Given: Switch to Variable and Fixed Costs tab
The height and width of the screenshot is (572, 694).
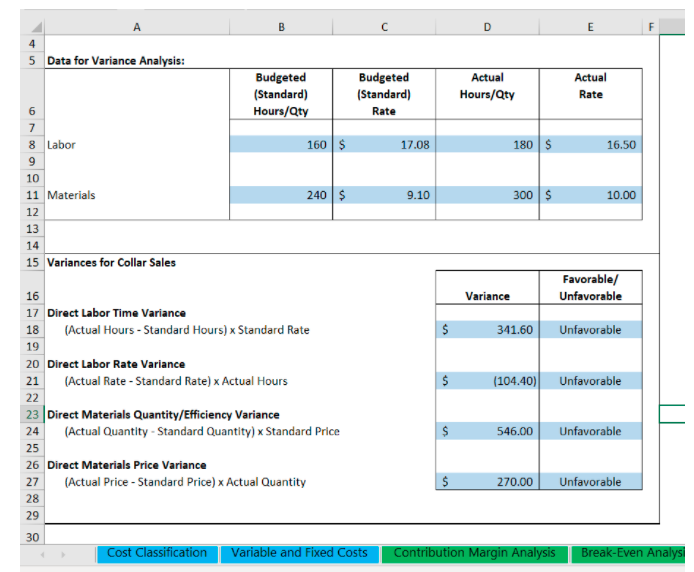Looking at the screenshot, I should click(299, 553).
